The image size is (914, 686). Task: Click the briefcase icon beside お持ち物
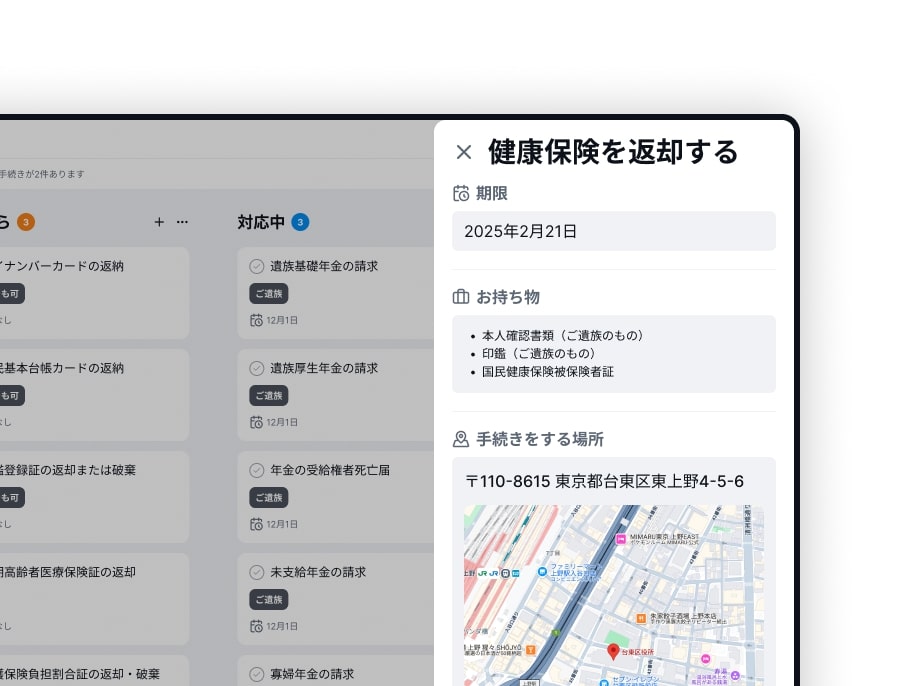coord(461,297)
